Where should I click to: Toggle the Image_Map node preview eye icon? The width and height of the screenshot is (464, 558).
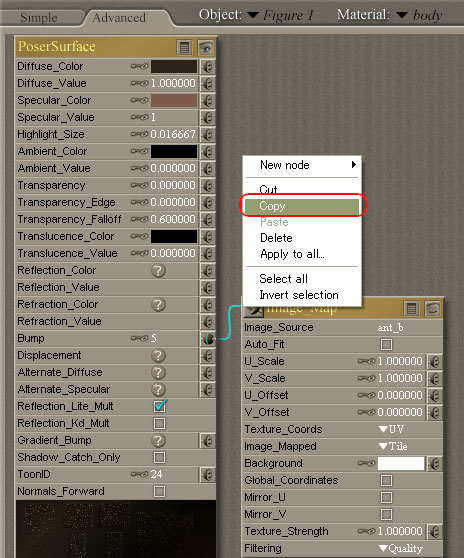click(x=433, y=309)
